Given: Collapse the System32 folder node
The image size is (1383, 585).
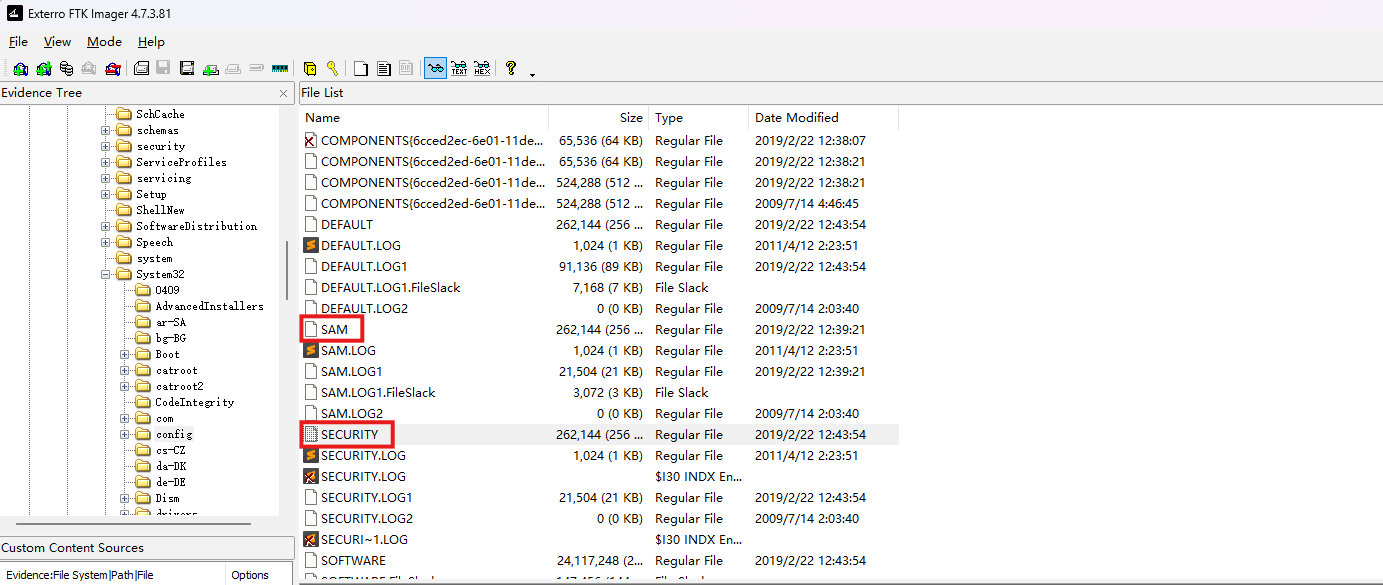Looking at the screenshot, I should pyautogui.click(x=105, y=274).
